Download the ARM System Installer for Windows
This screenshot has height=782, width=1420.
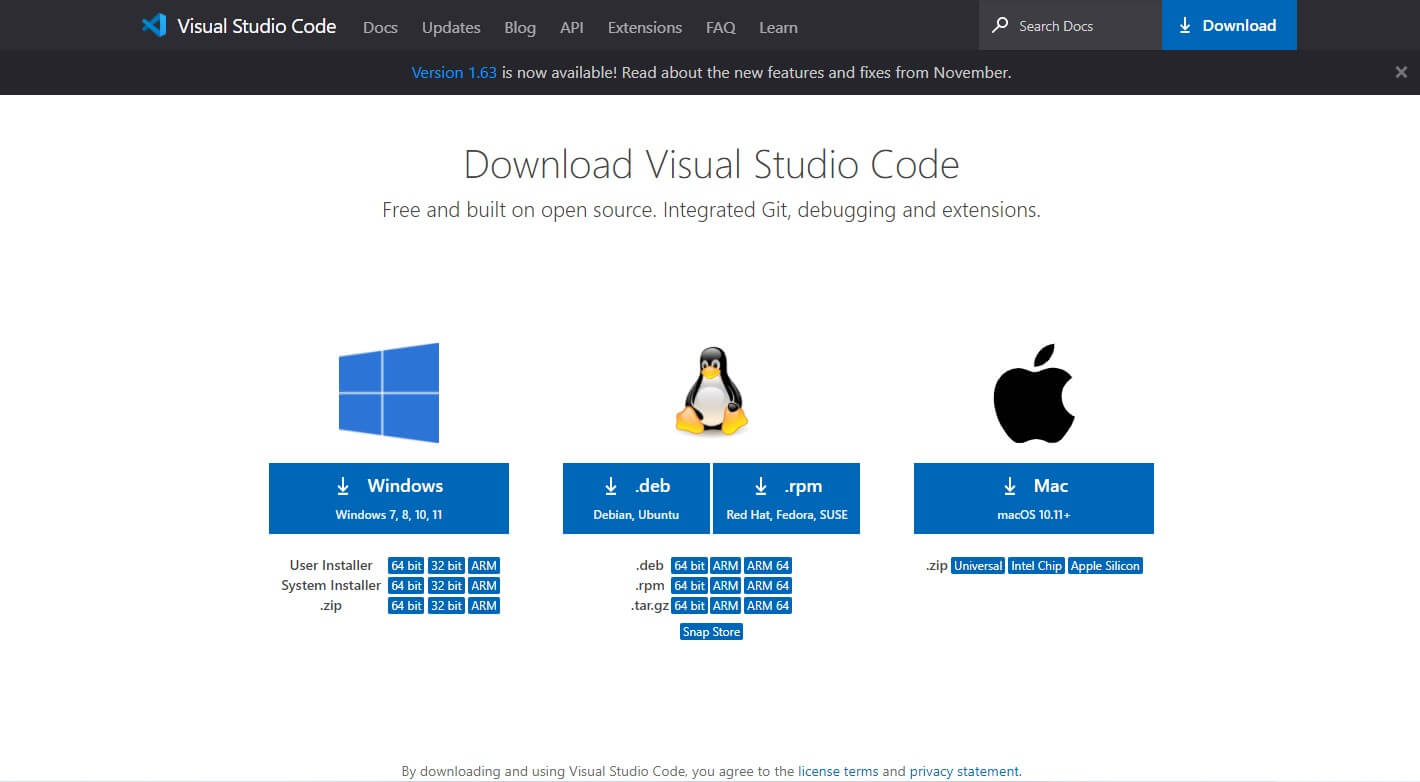pos(484,585)
